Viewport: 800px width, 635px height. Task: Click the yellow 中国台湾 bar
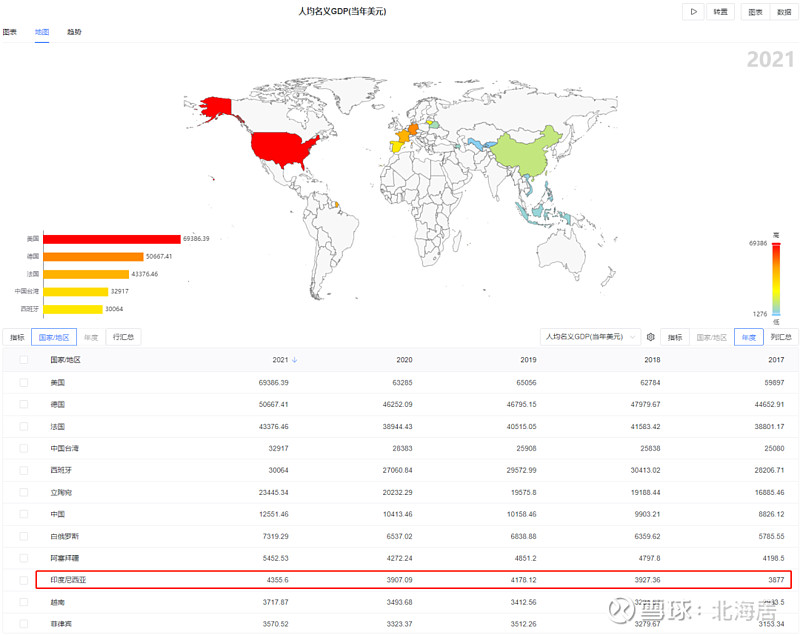click(x=76, y=291)
